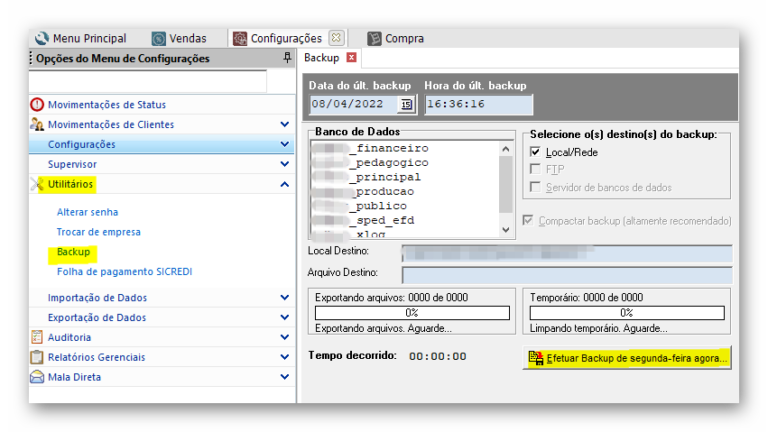Image resolution: width=768 pixels, height=432 pixels.
Task: Expand Exportação de Dados chevron
Action: pyautogui.click(x=284, y=317)
